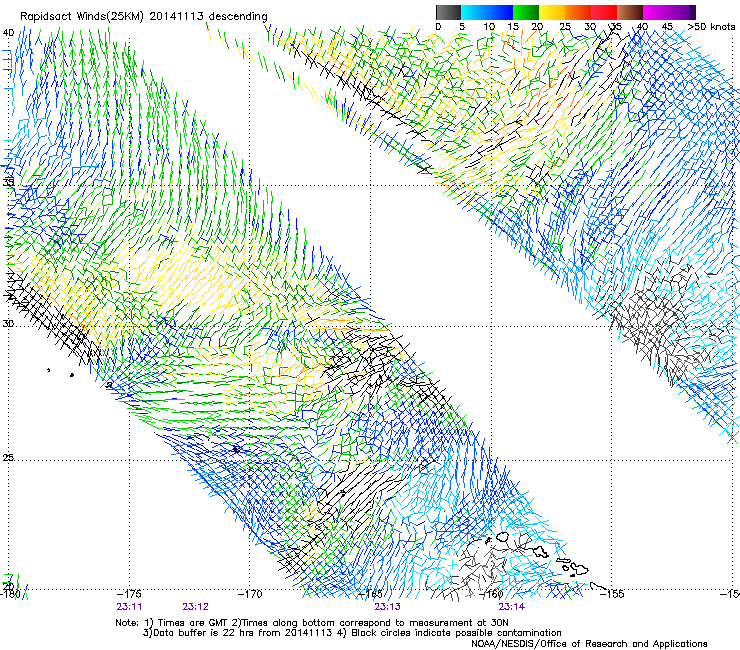Click the '20141113' date in the title

coord(177,16)
